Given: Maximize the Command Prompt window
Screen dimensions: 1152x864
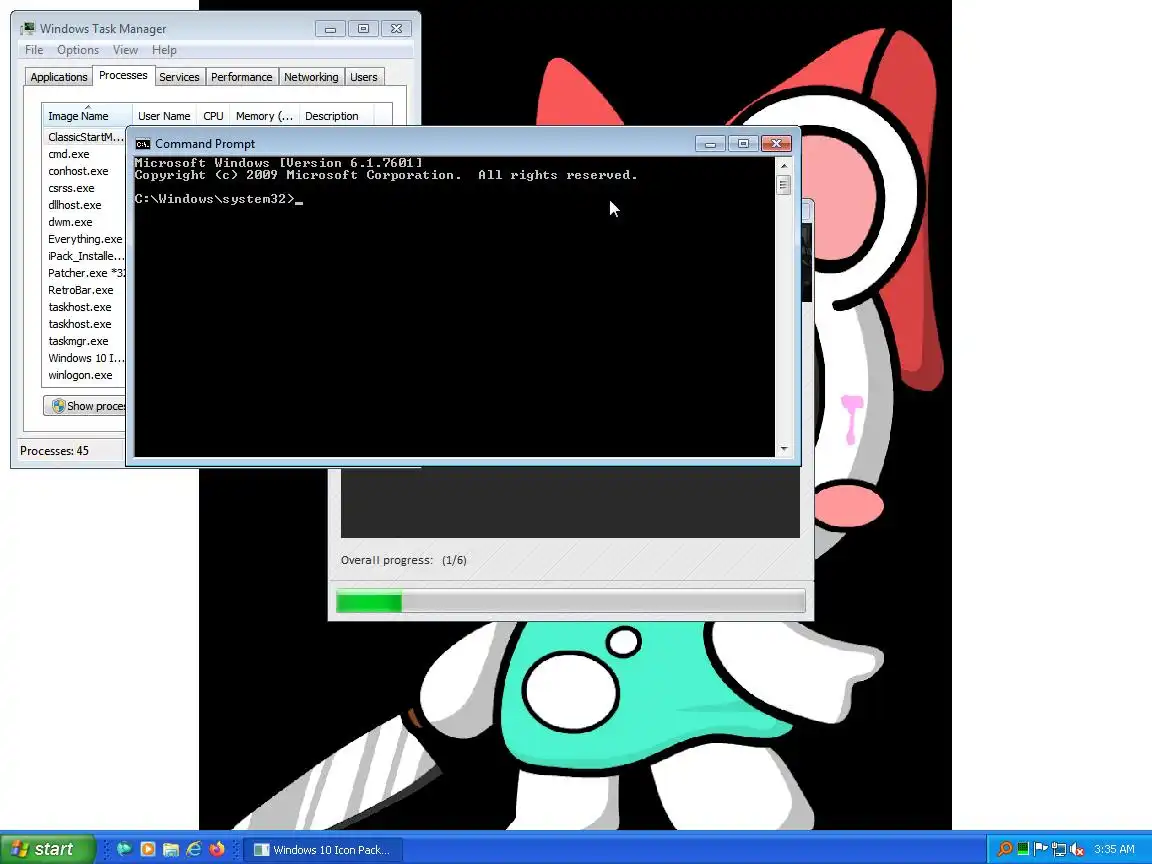Looking at the screenshot, I should (743, 143).
